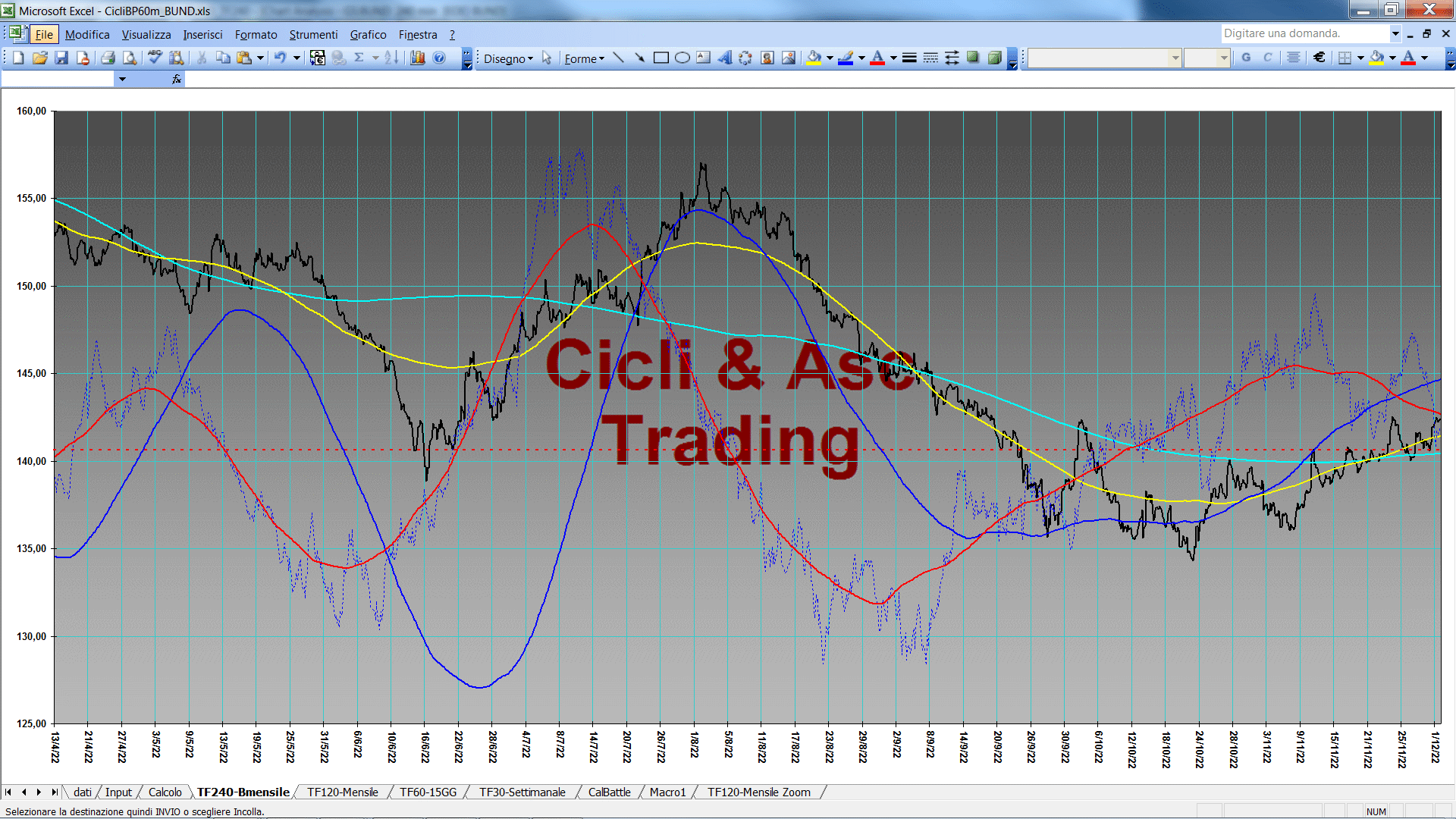Open the Disegno drawing menu dropdown

(x=508, y=58)
